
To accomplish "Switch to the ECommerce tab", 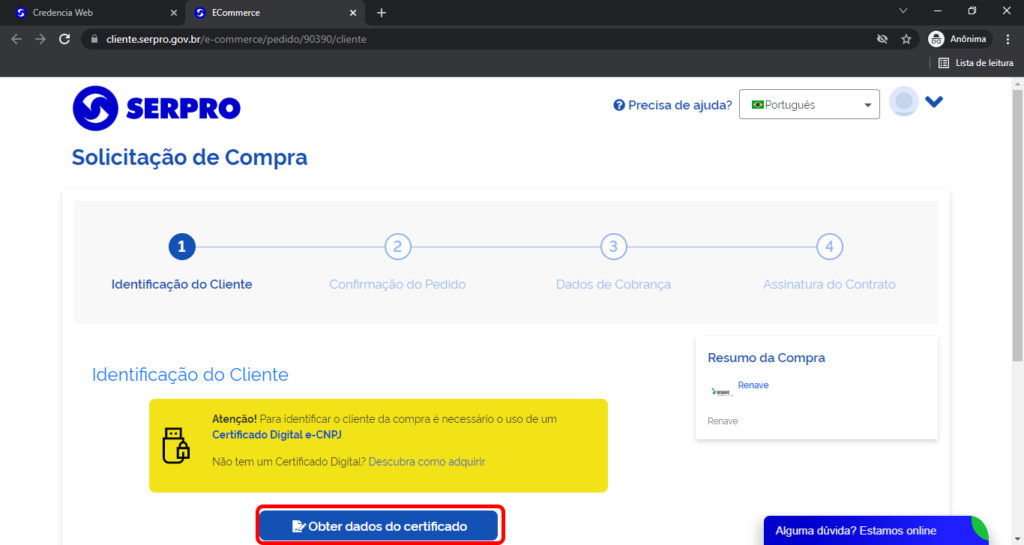I will tap(274, 12).
